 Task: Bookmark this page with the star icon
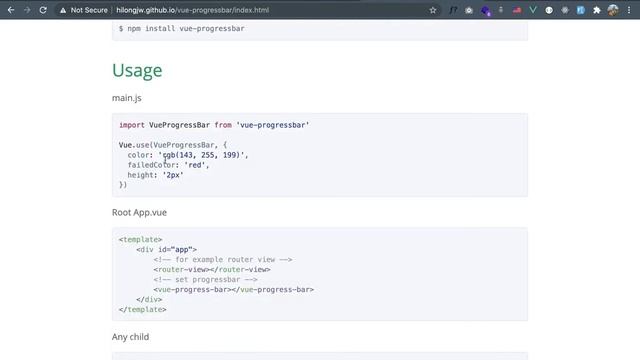[433, 10]
